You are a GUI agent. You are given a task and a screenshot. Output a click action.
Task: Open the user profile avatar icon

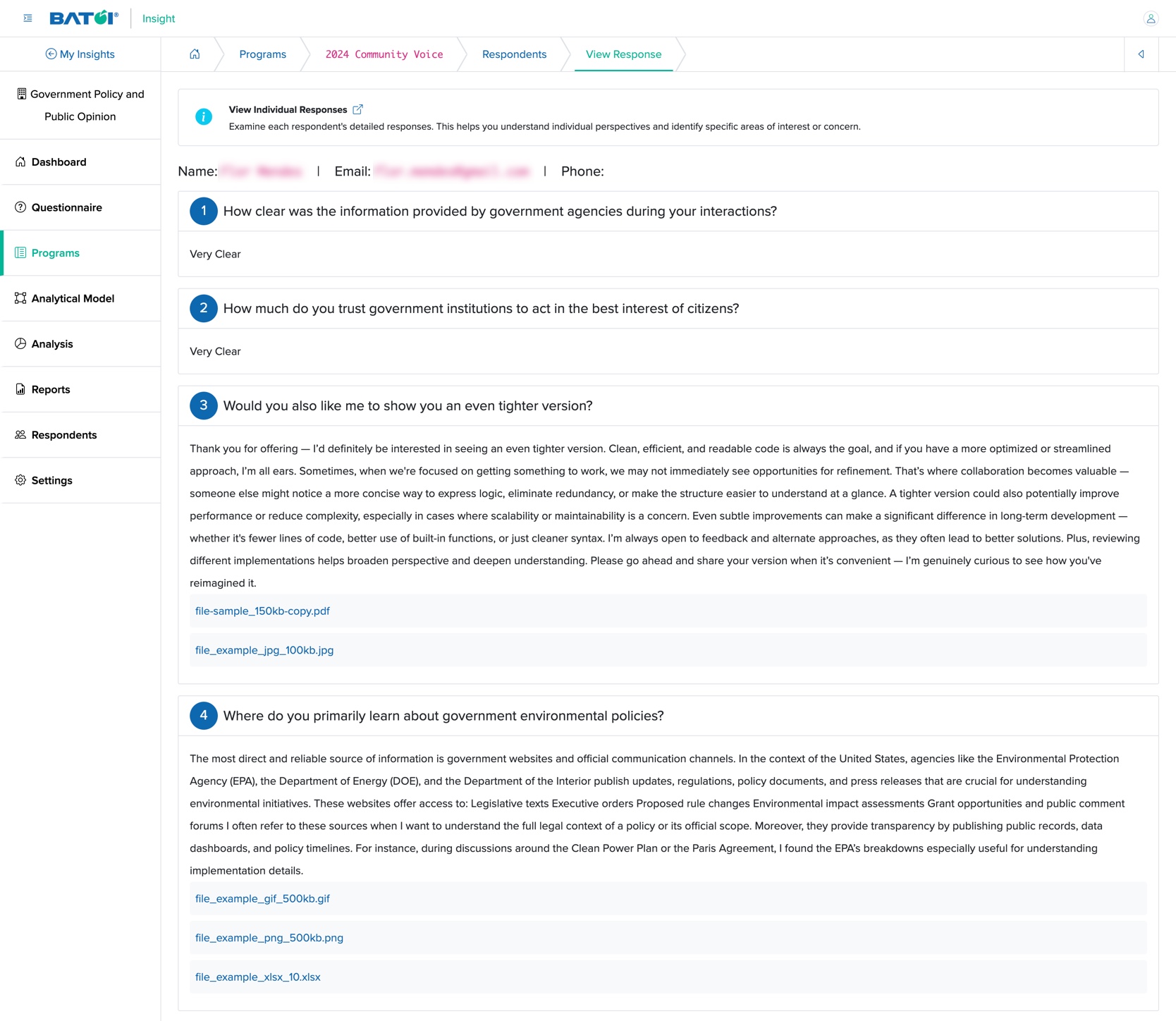1151,18
